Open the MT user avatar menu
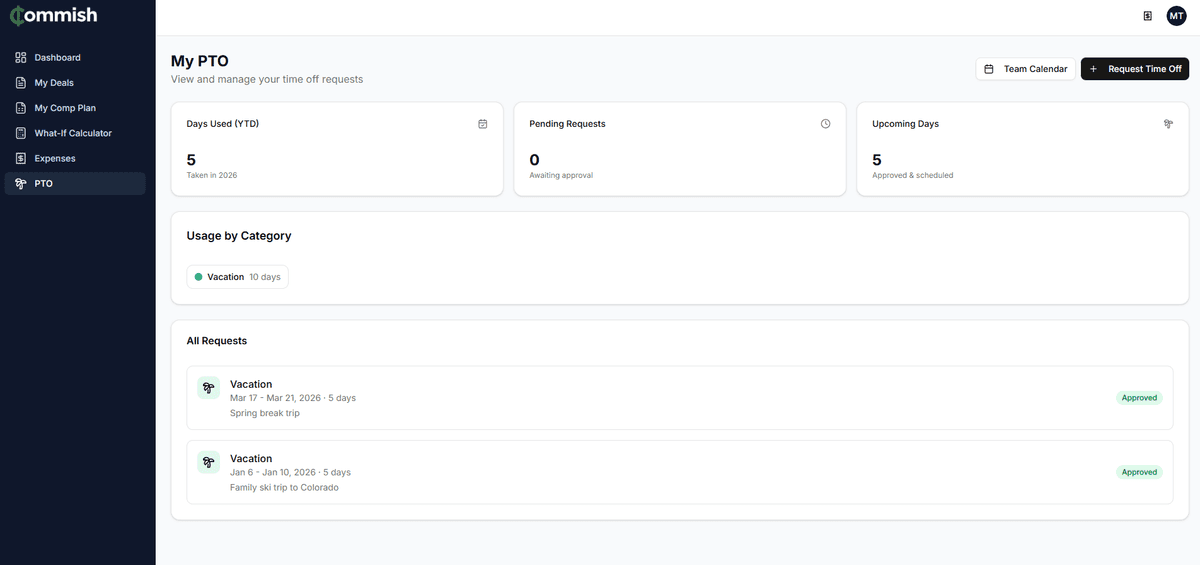 tap(1176, 16)
